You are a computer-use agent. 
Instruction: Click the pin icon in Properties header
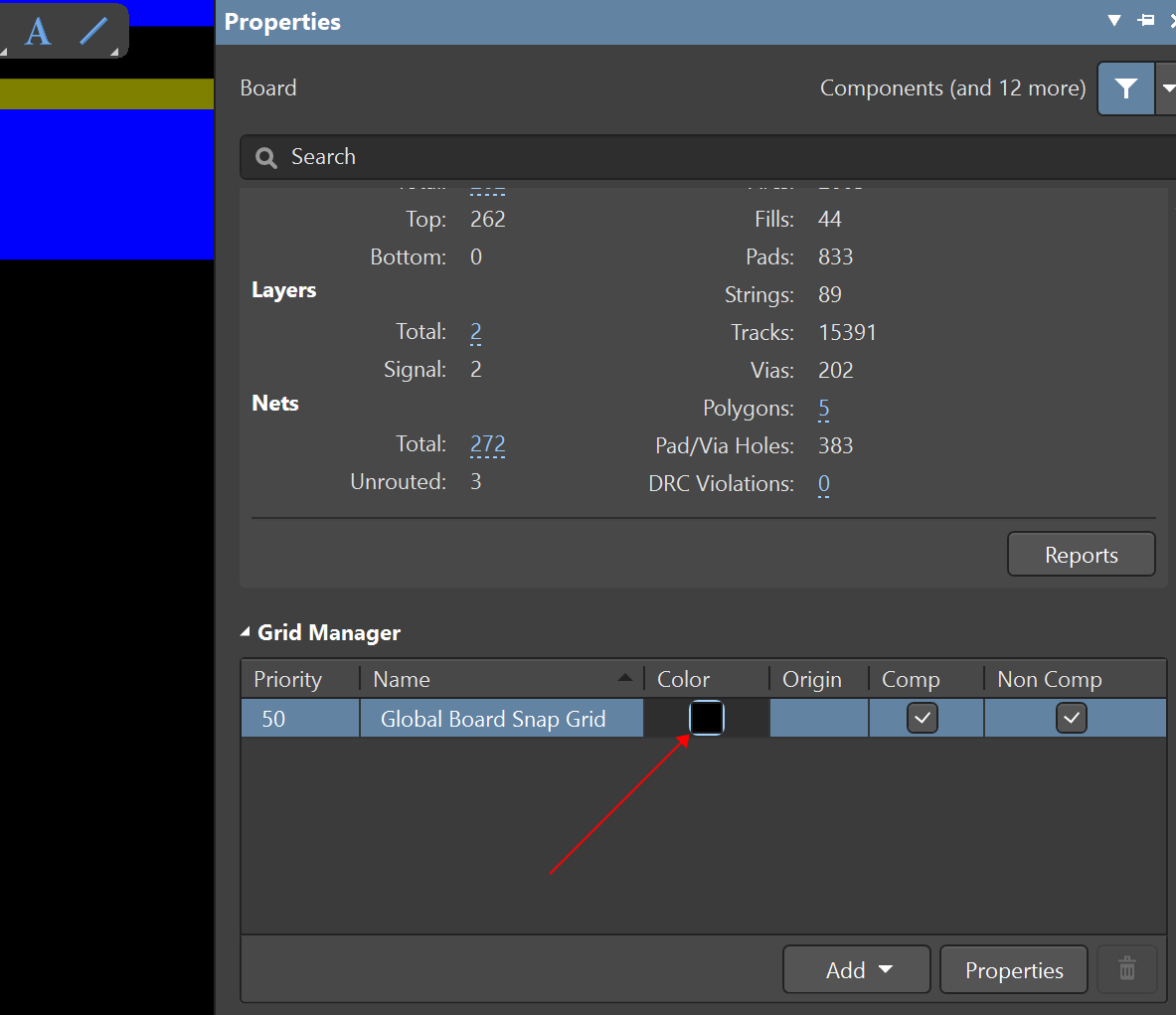tap(1146, 20)
